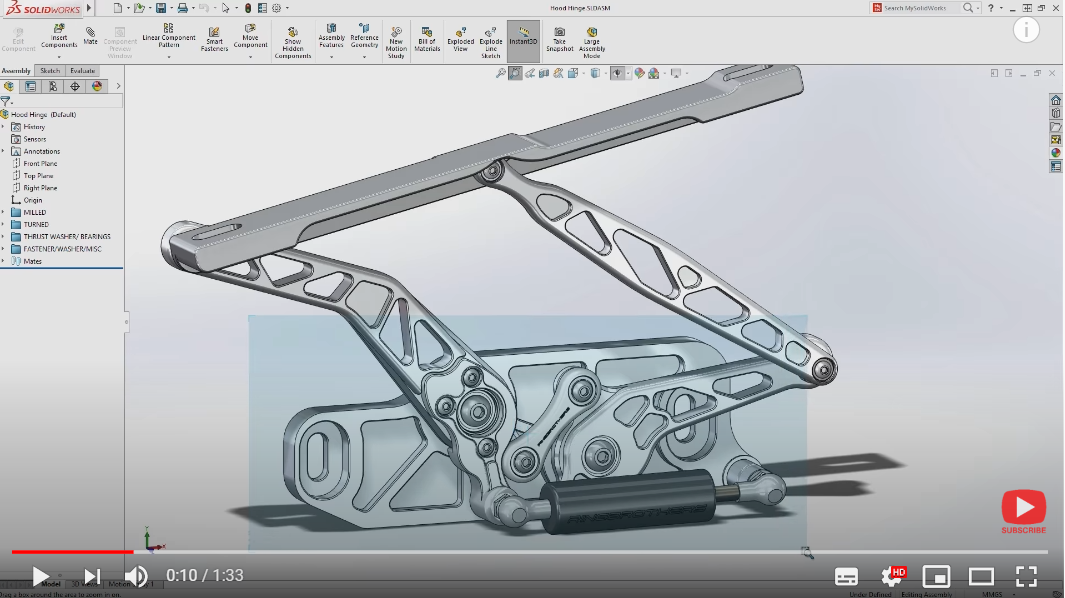Click Explode Line Sketch
Image resolution: width=1065 pixels, height=598 pixels.
(490, 42)
